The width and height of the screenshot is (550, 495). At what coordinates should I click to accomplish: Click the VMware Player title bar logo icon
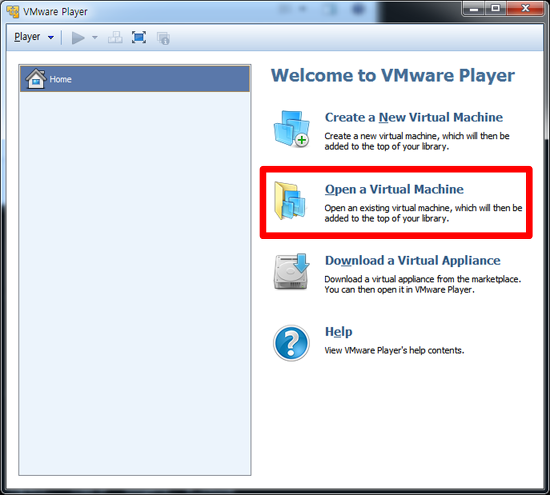[x=13, y=11]
